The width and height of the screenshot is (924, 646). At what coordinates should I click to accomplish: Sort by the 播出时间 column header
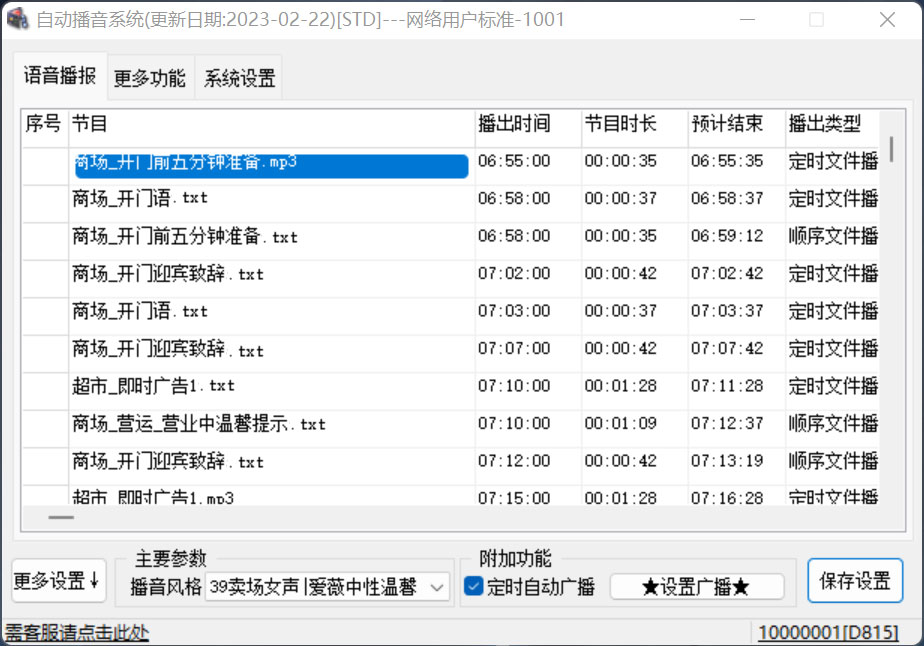(527, 124)
